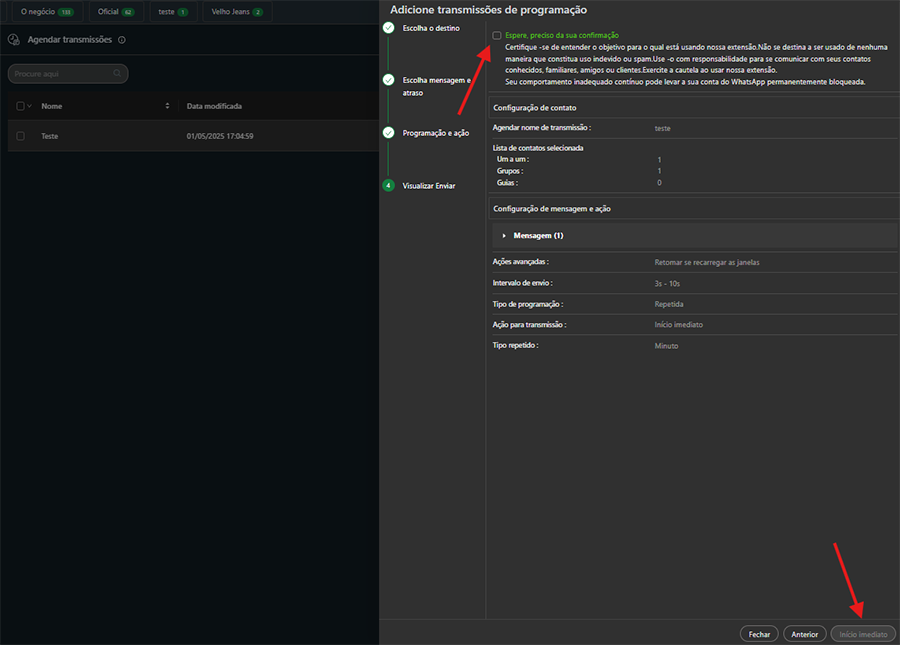
Task: Select the Oficial tab
Action: coord(116,12)
